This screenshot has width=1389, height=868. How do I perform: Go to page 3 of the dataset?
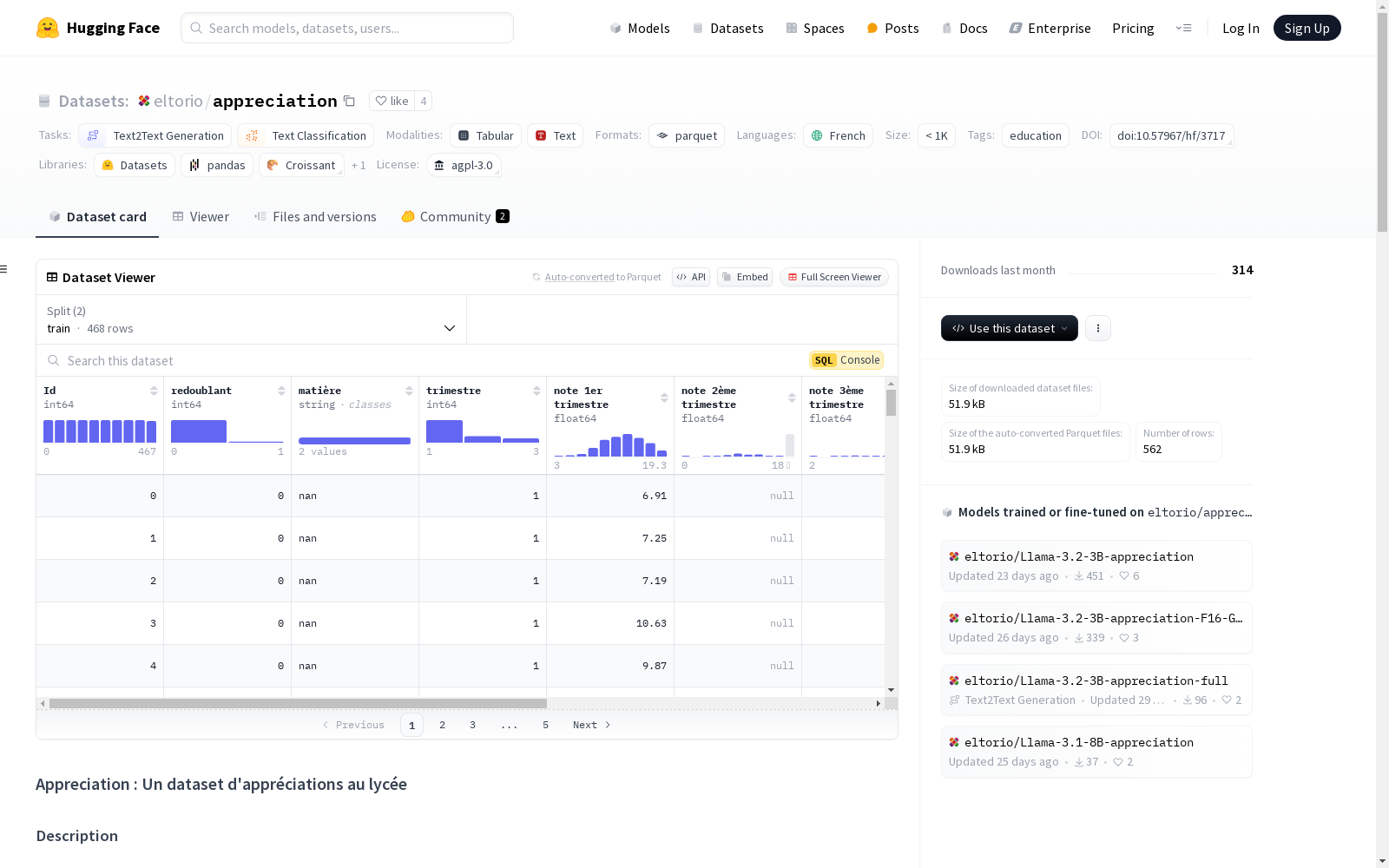click(472, 725)
